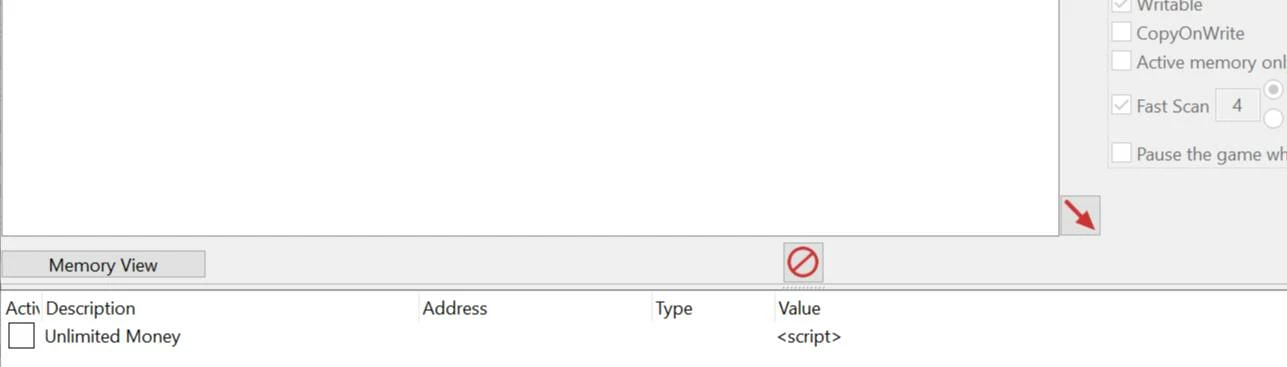
Task: Toggle the Active memory only checkbox
Action: (1122, 62)
